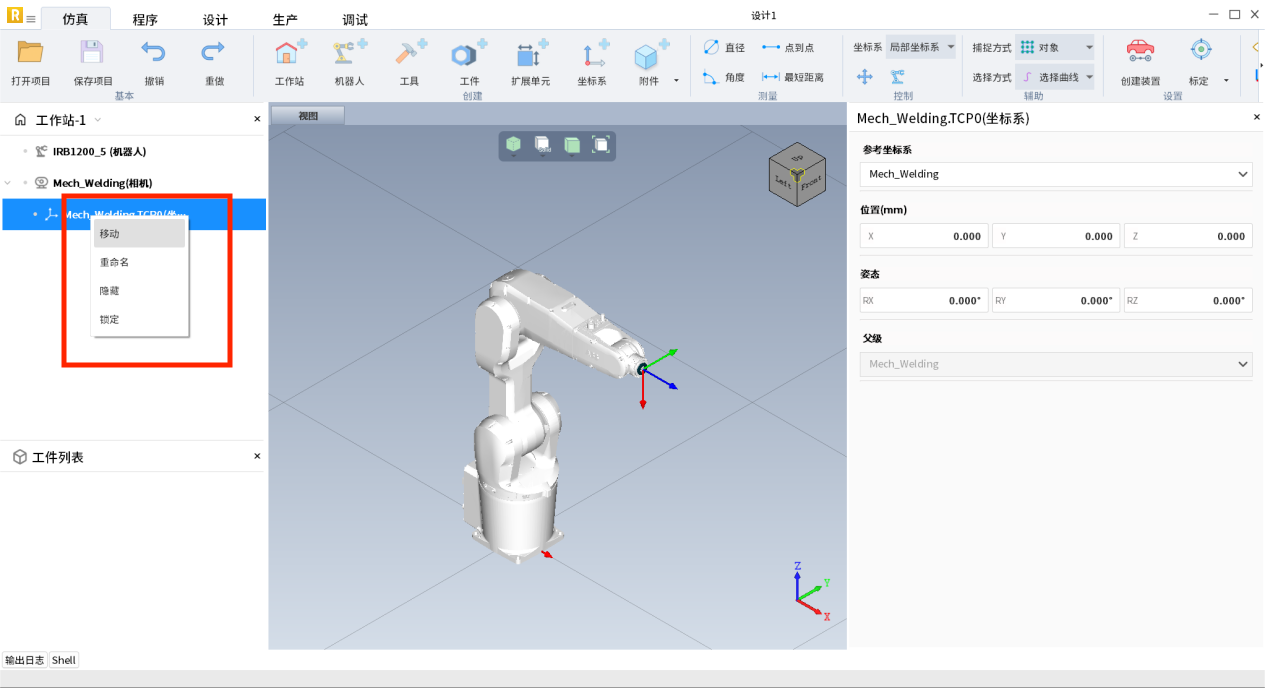
Task: Click the 输出日志 button at bottom
Action: (24, 660)
